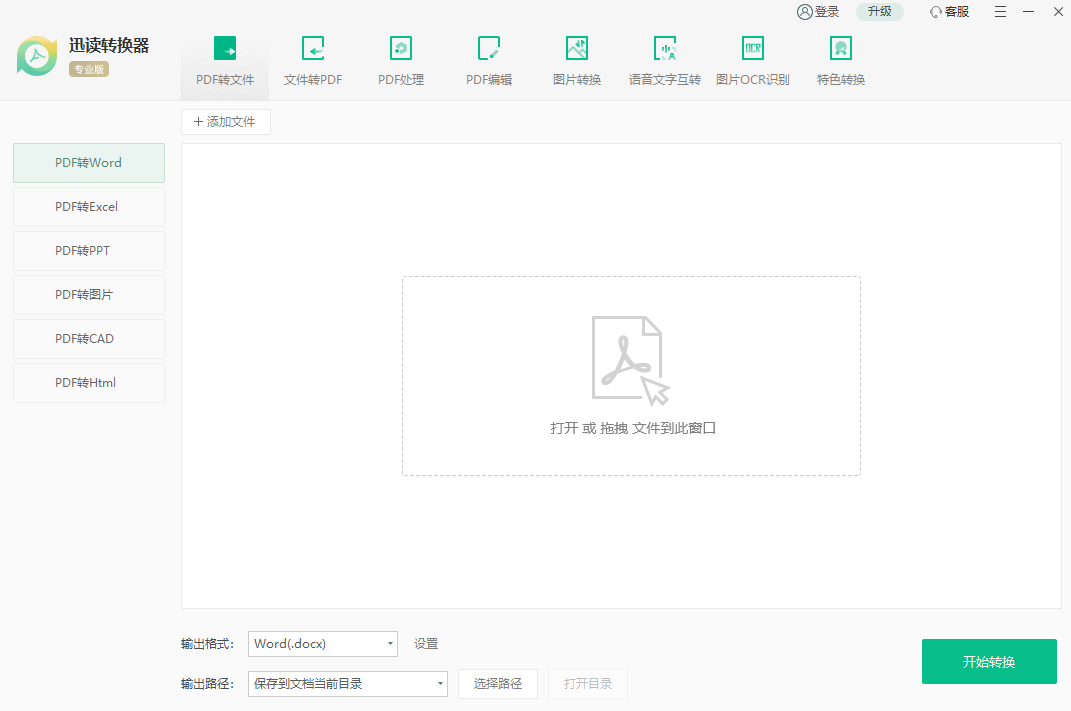The height and width of the screenshot is (711, 1071).
Task: Launch the PDF编辑 editor
Action: point(488,60)
